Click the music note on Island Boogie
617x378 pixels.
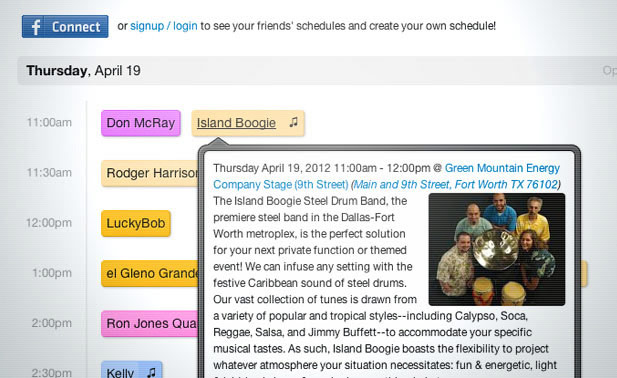point(294,122)
